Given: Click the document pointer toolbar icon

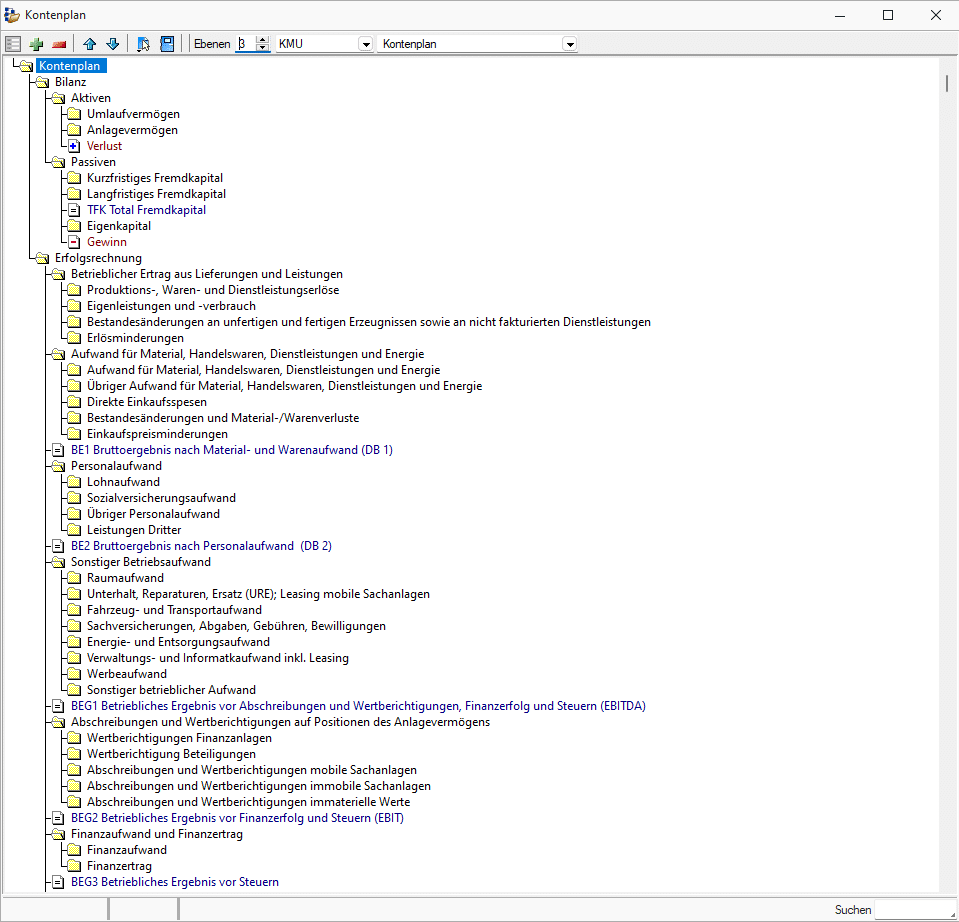Looking at the screenshot, I should 144,44.
